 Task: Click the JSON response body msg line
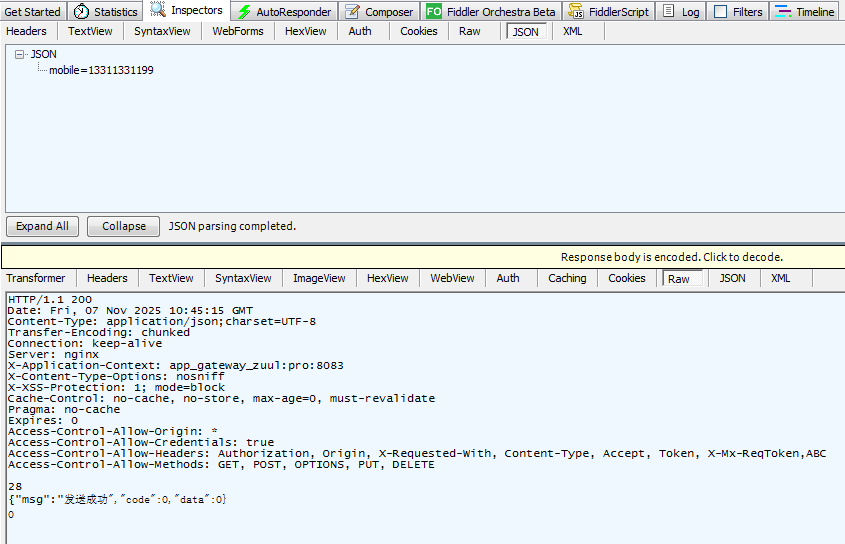point(117,499)
